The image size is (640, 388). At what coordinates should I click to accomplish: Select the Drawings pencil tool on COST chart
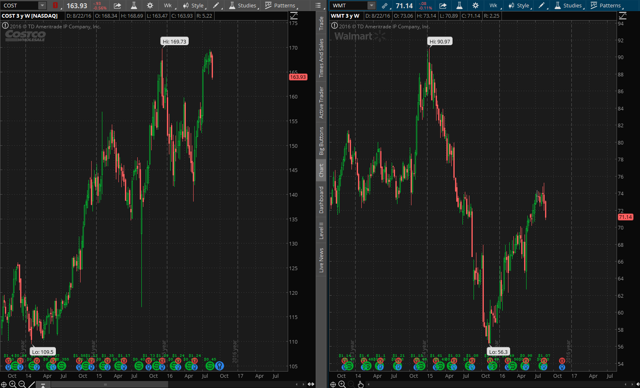point(216,5)
